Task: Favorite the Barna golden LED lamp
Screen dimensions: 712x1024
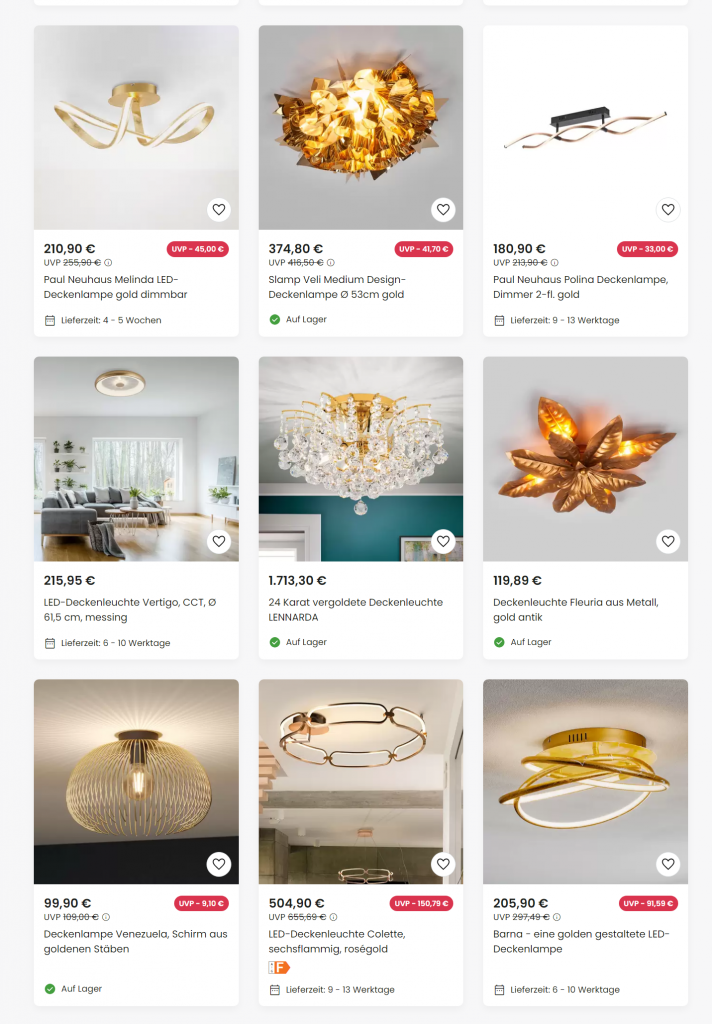Action: [x=668, y=864]
